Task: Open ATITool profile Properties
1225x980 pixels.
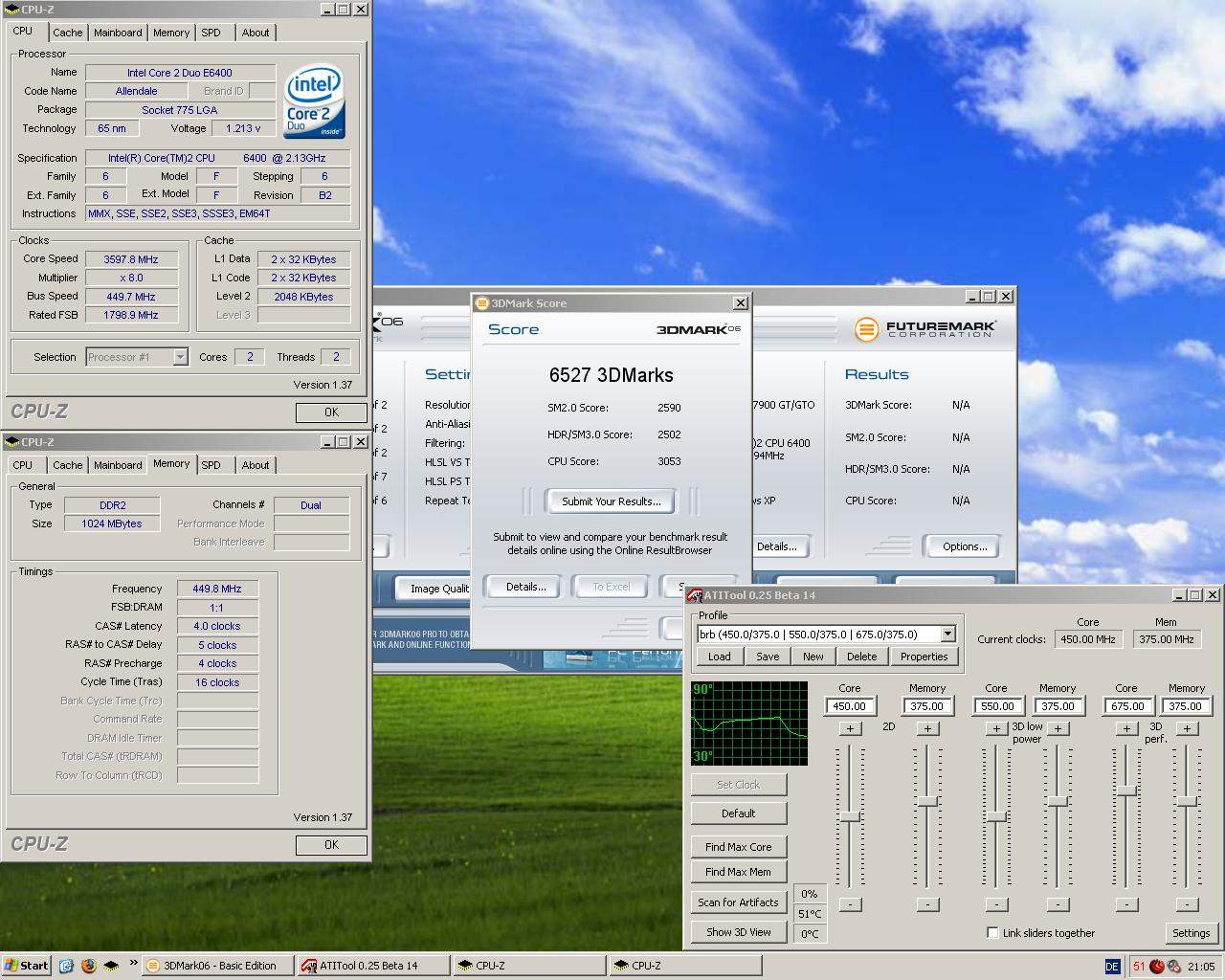Action: 924,657
